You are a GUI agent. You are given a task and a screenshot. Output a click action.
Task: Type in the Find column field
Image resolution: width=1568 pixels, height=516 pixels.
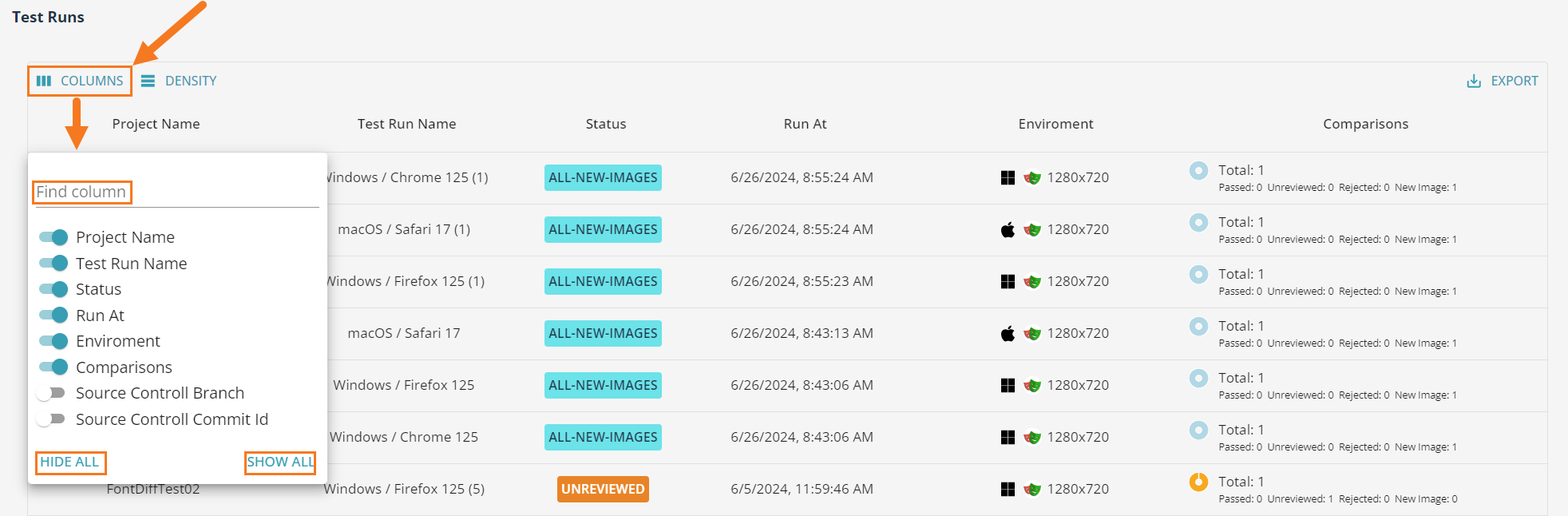pos(176,193)
